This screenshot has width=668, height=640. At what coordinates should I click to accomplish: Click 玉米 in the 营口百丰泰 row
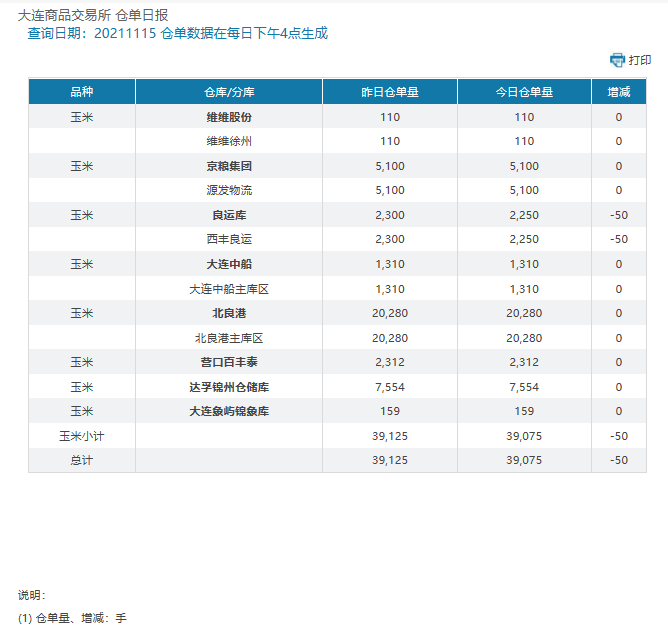click(82, 362)
